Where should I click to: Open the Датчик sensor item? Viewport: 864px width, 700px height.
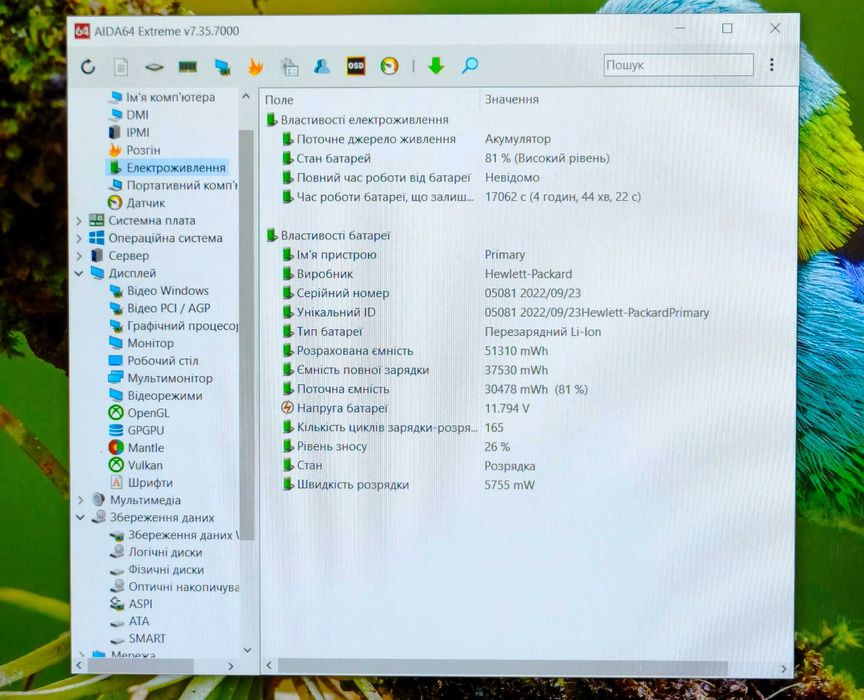coord(137,203)
